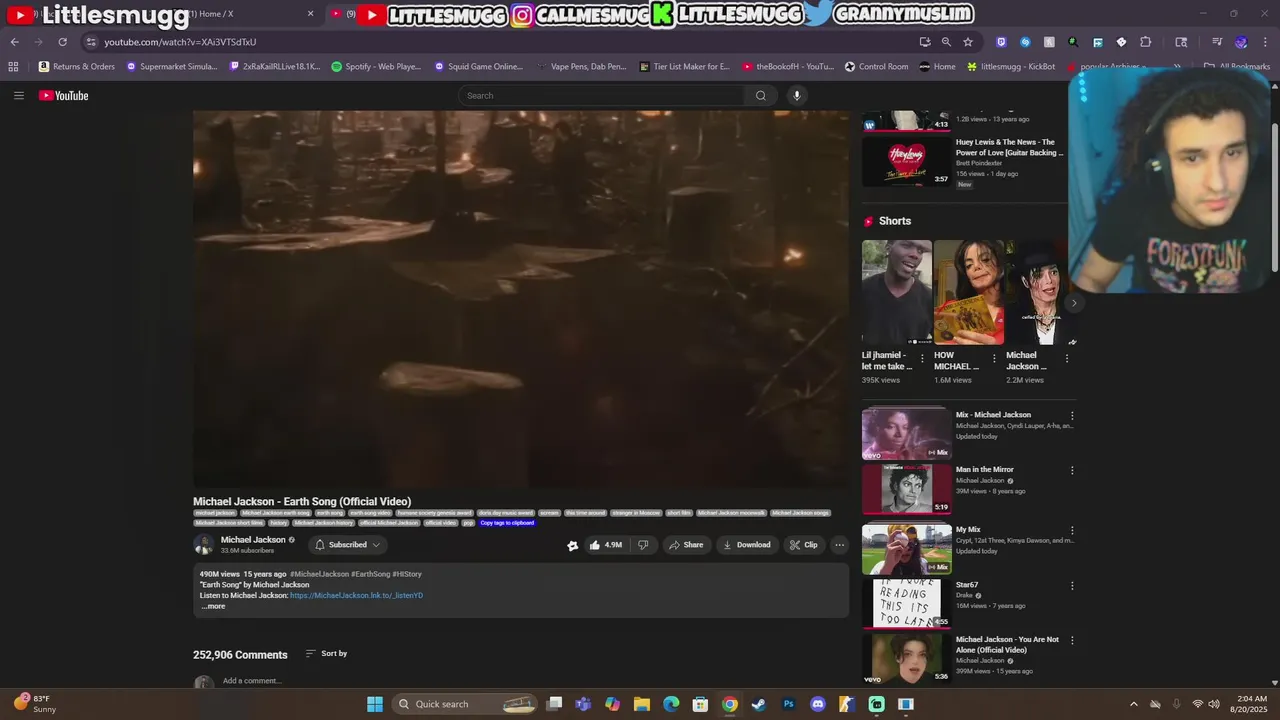This screenshot has height=720, width=1280.
Task: Open Microsoft Edge from the taskbar
Action: [x=671, y=704]
